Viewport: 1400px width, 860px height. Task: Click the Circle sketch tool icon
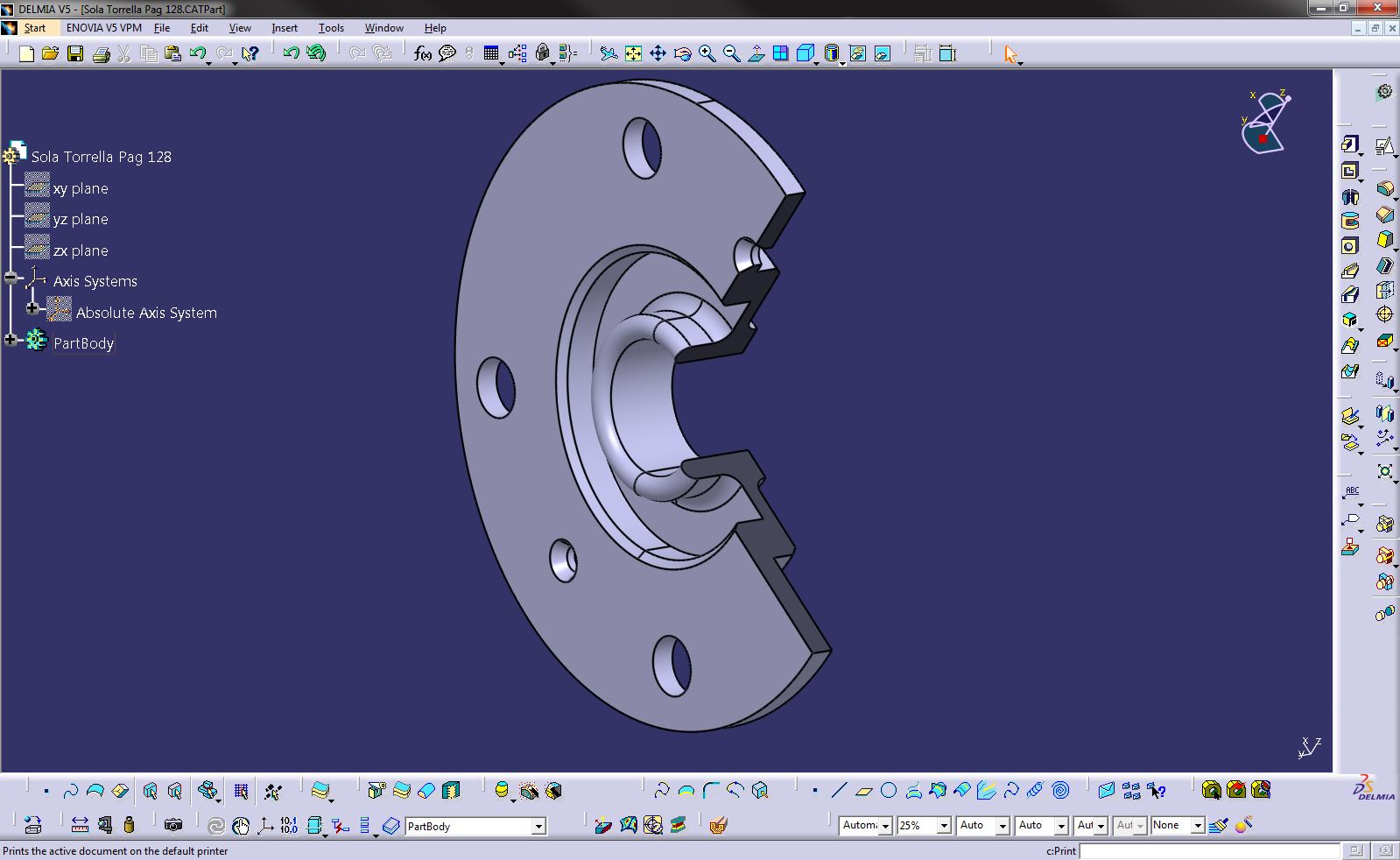coord(889,791)
